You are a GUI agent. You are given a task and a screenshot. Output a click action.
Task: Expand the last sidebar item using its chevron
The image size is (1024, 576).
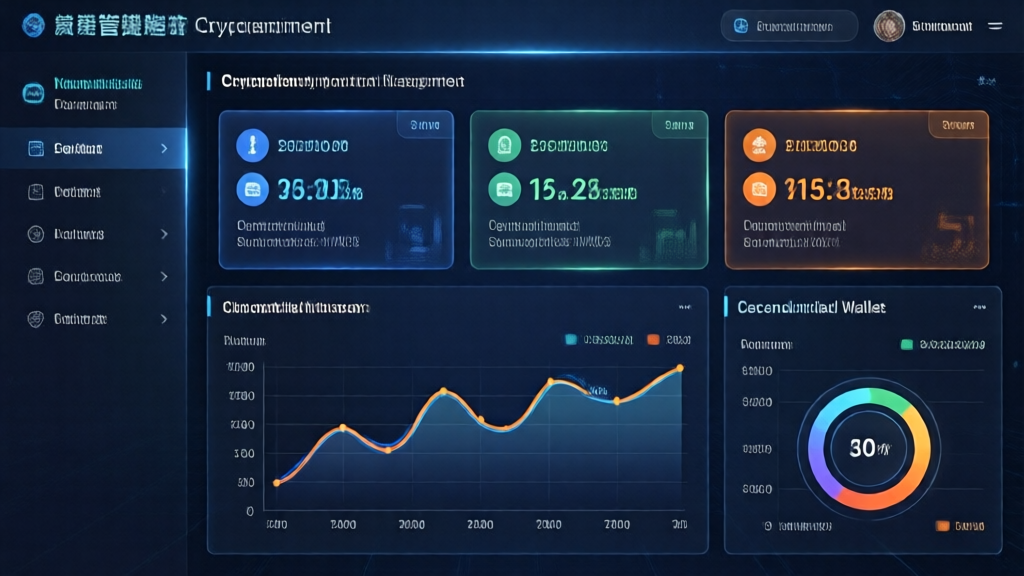click(x=164, y=319)
